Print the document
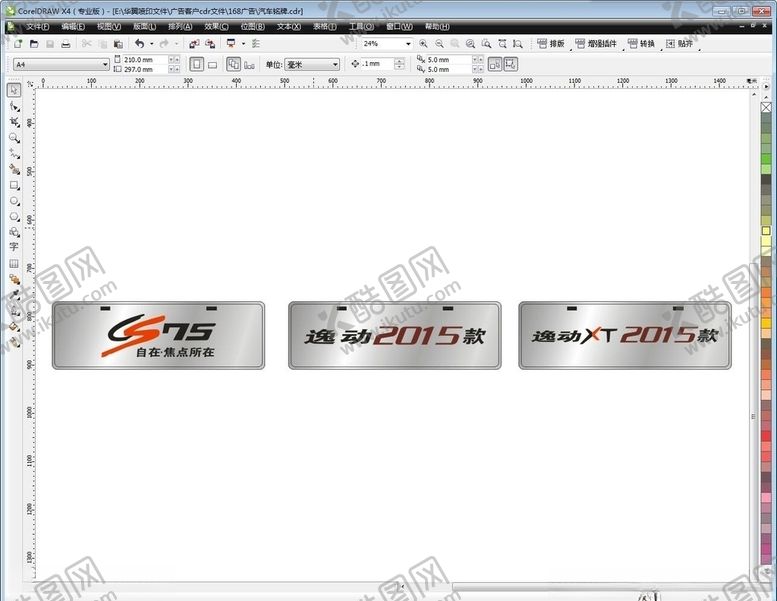The width and height of the screenshot is (777, 601). (65, 44)
